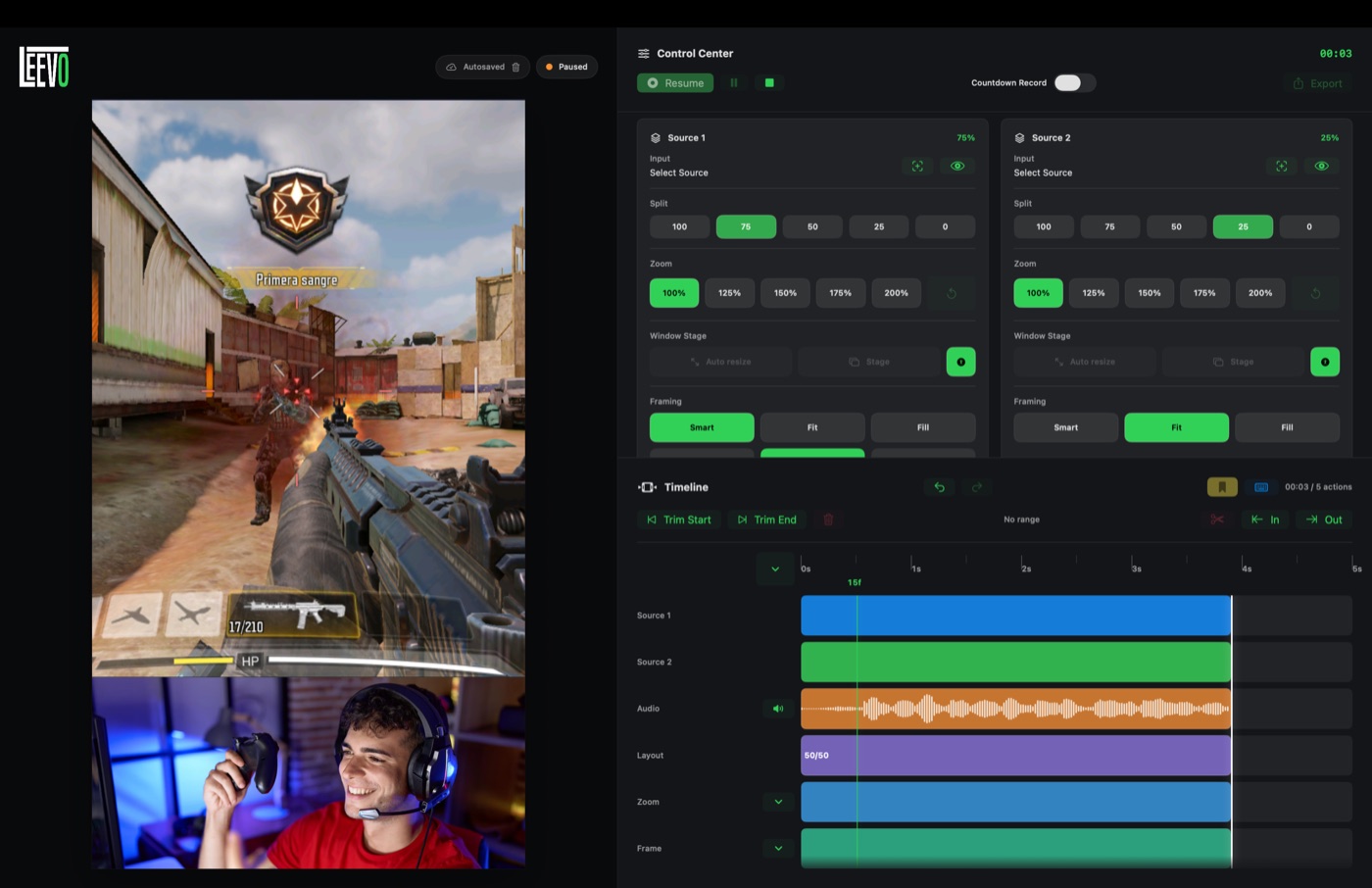Set Source 1 split to 25
This screenshot has width=1372, height=888.
[x=879, y=226]
